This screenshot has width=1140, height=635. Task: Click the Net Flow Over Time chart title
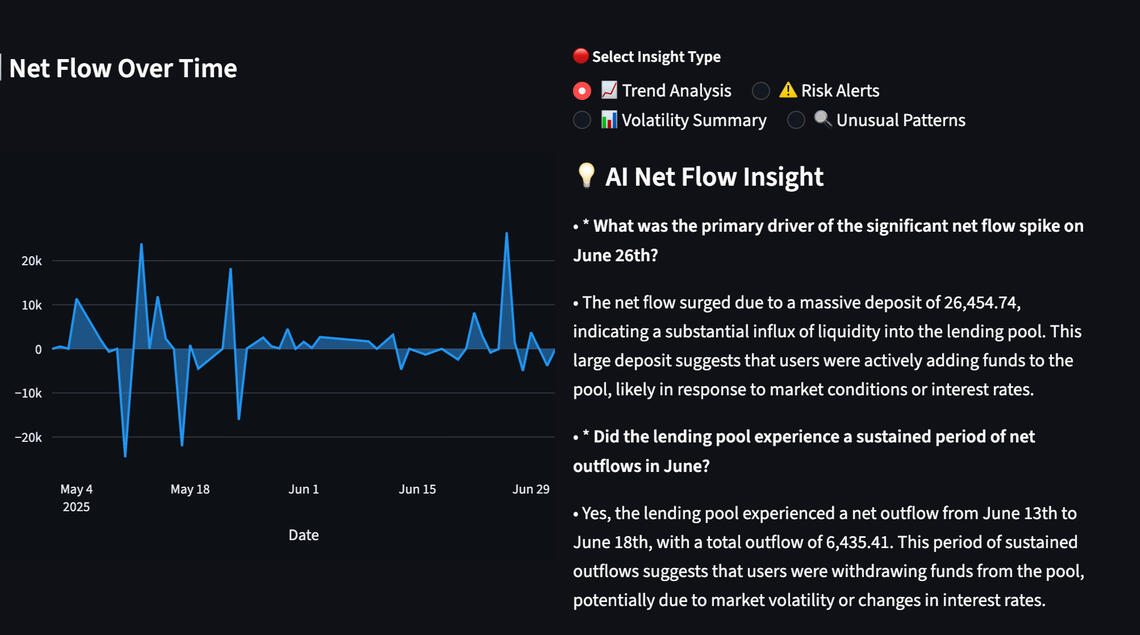coord(123,69)
